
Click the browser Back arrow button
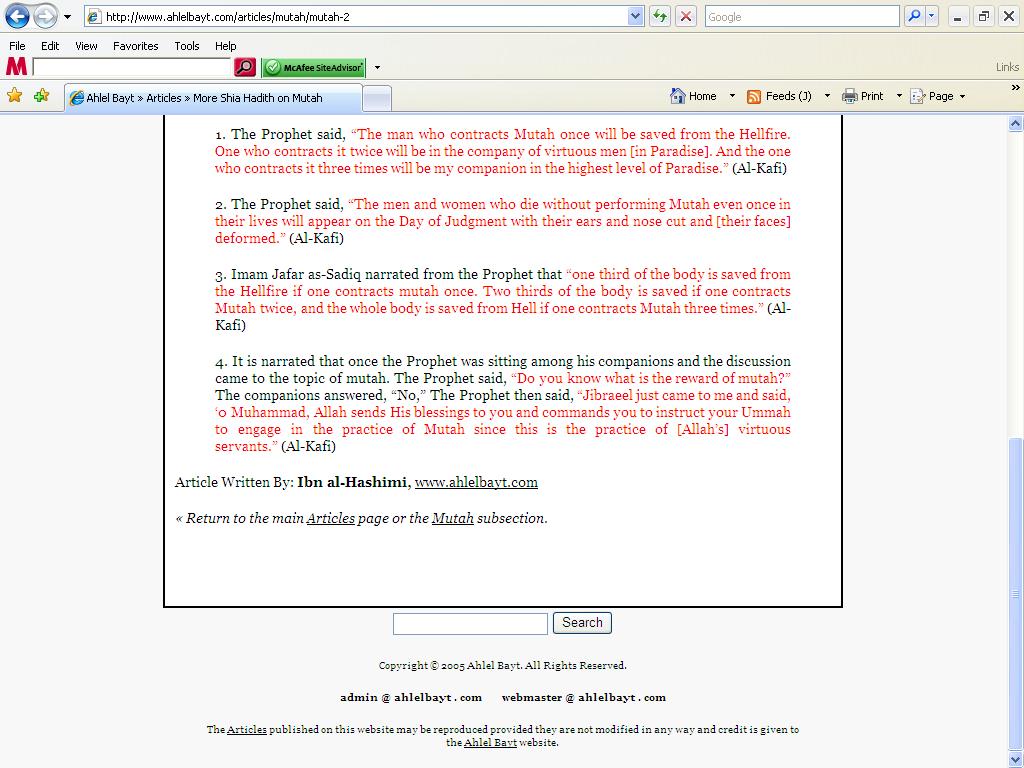click(18, 16)
